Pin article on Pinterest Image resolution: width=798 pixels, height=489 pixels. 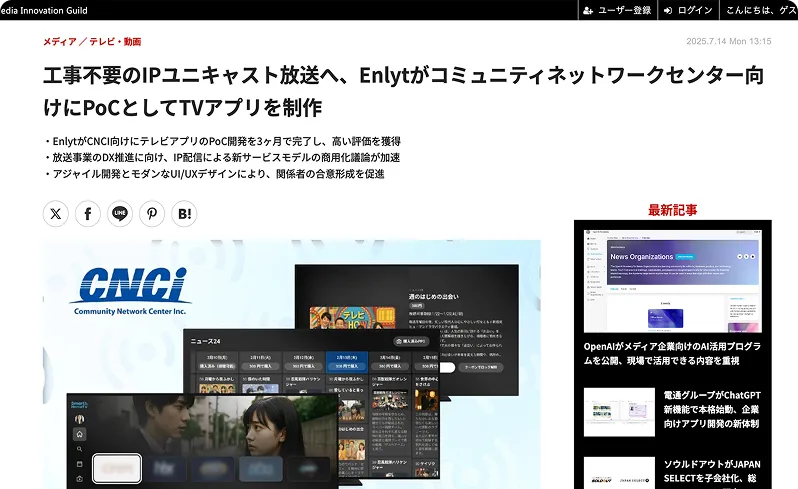pyautogui.click(x=152, y=214)
